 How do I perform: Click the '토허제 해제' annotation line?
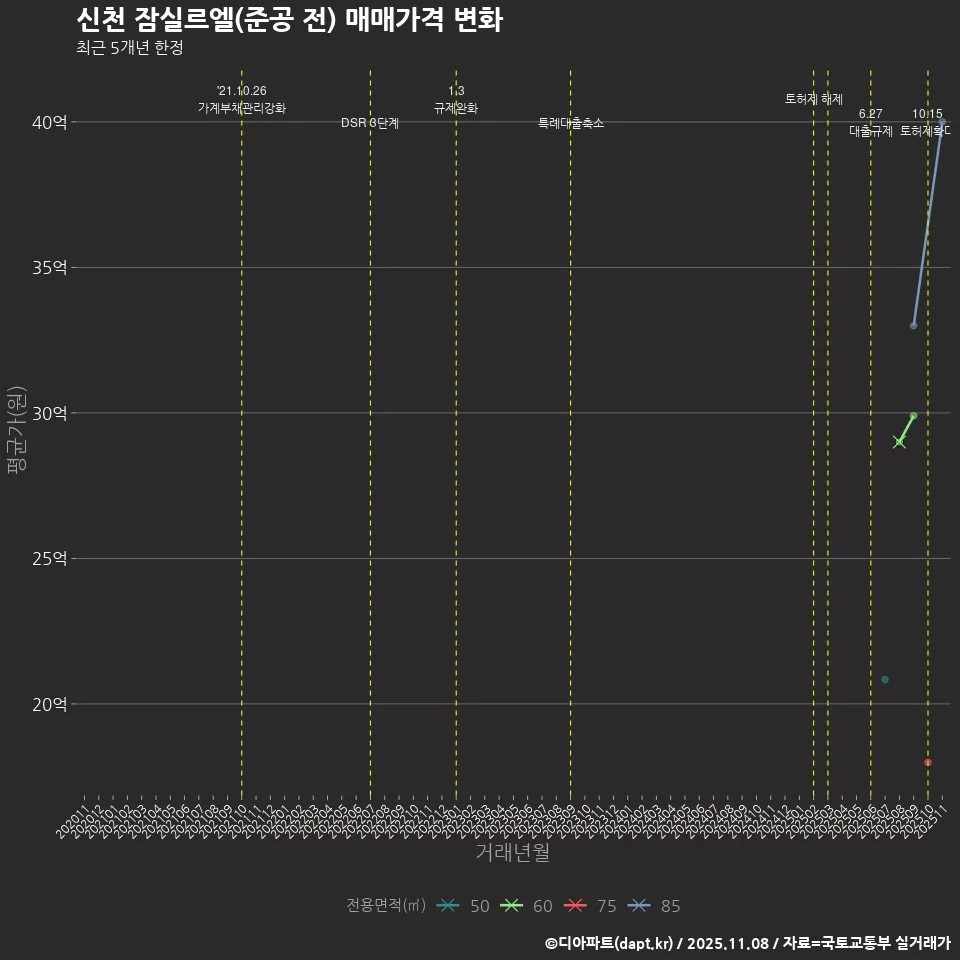tap(815, 98)
